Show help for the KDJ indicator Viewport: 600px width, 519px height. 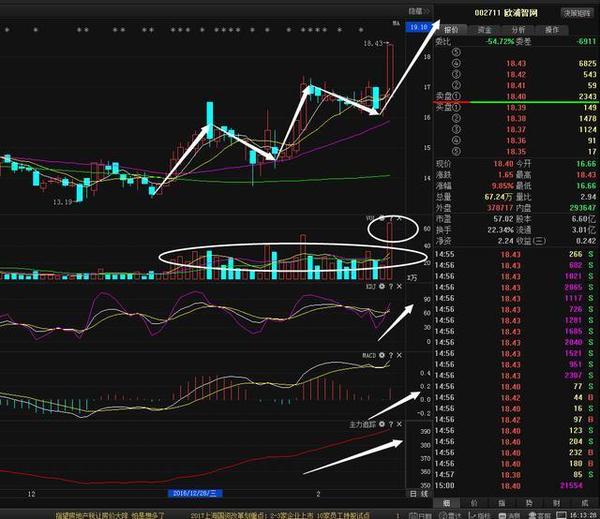(391, 286)
